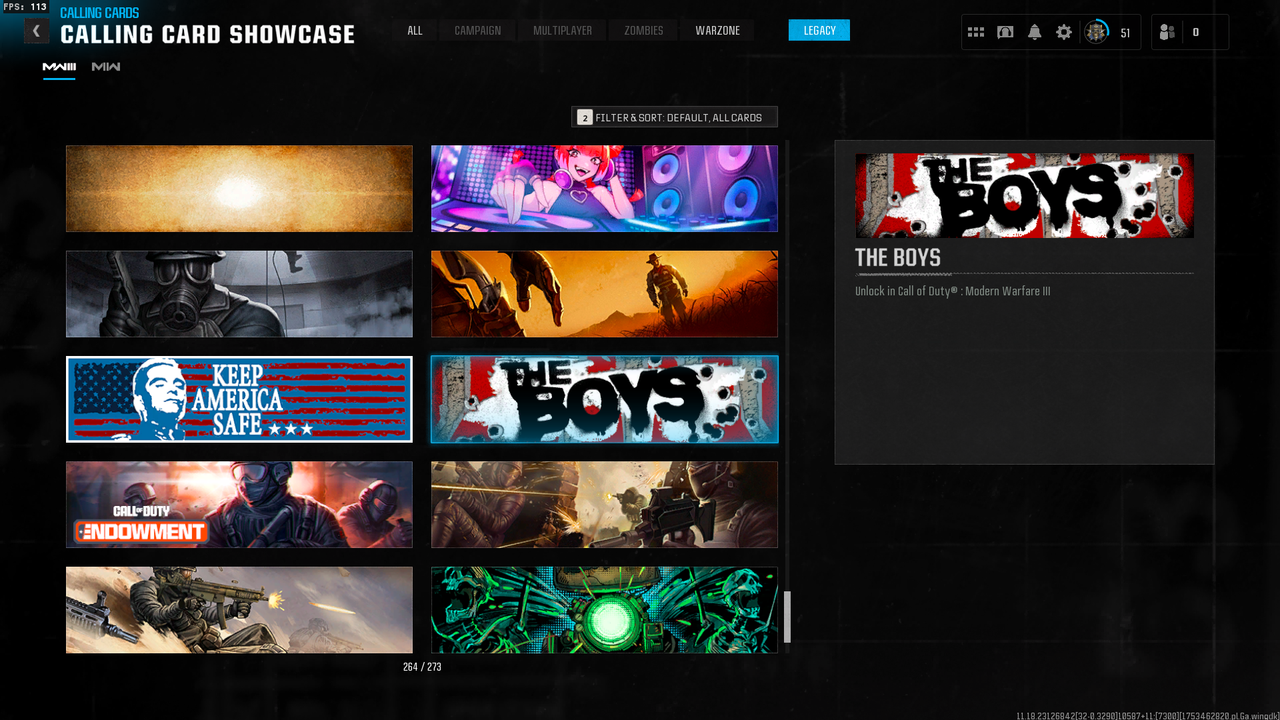The width and height of the screenshot is (1280, 720).
Task: Select the green skulls calling card
Action: coord(604,610)
